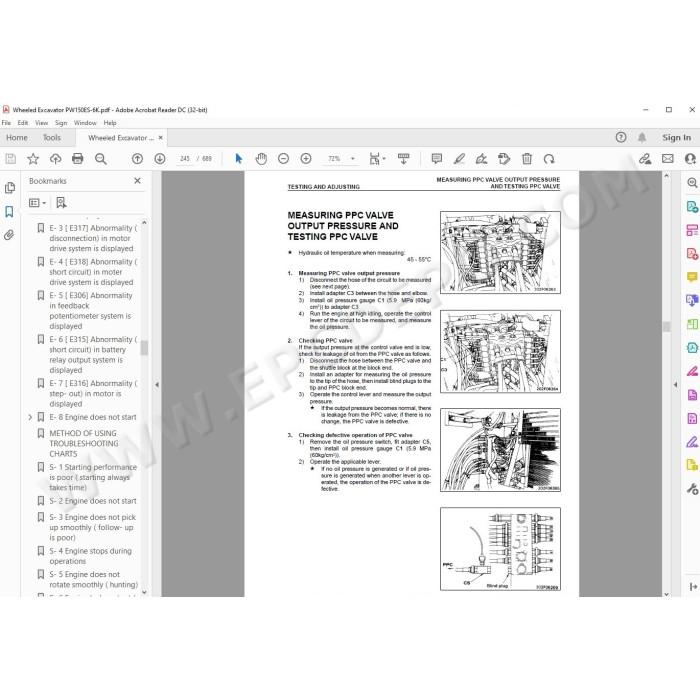Click the delete trash icon
This screenshot has width=700, height=700.
click(x=527, y=158)
